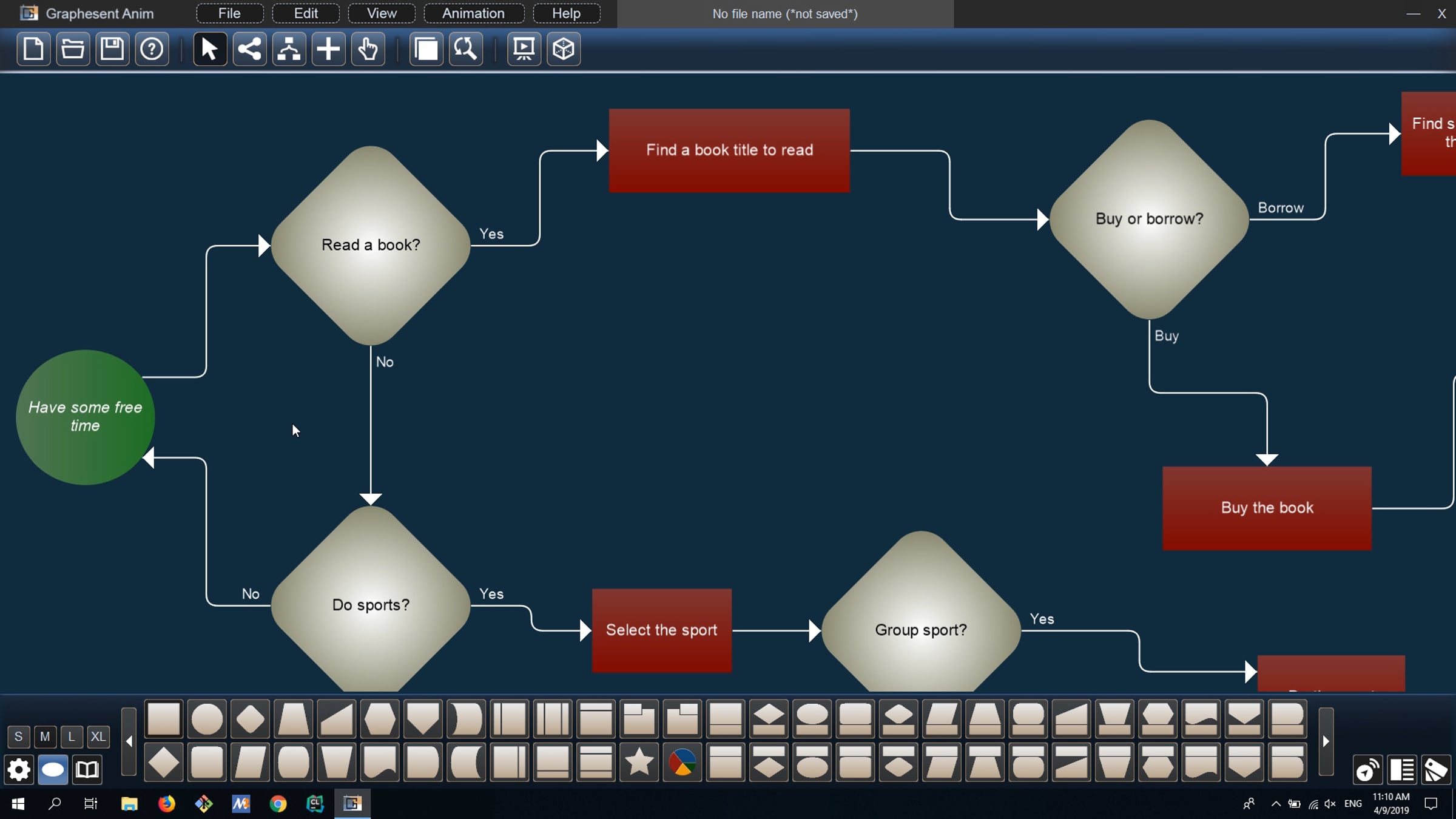1456x819 pixels.
Task: Start the presentation screen icon
Action: tap(524, 49)
